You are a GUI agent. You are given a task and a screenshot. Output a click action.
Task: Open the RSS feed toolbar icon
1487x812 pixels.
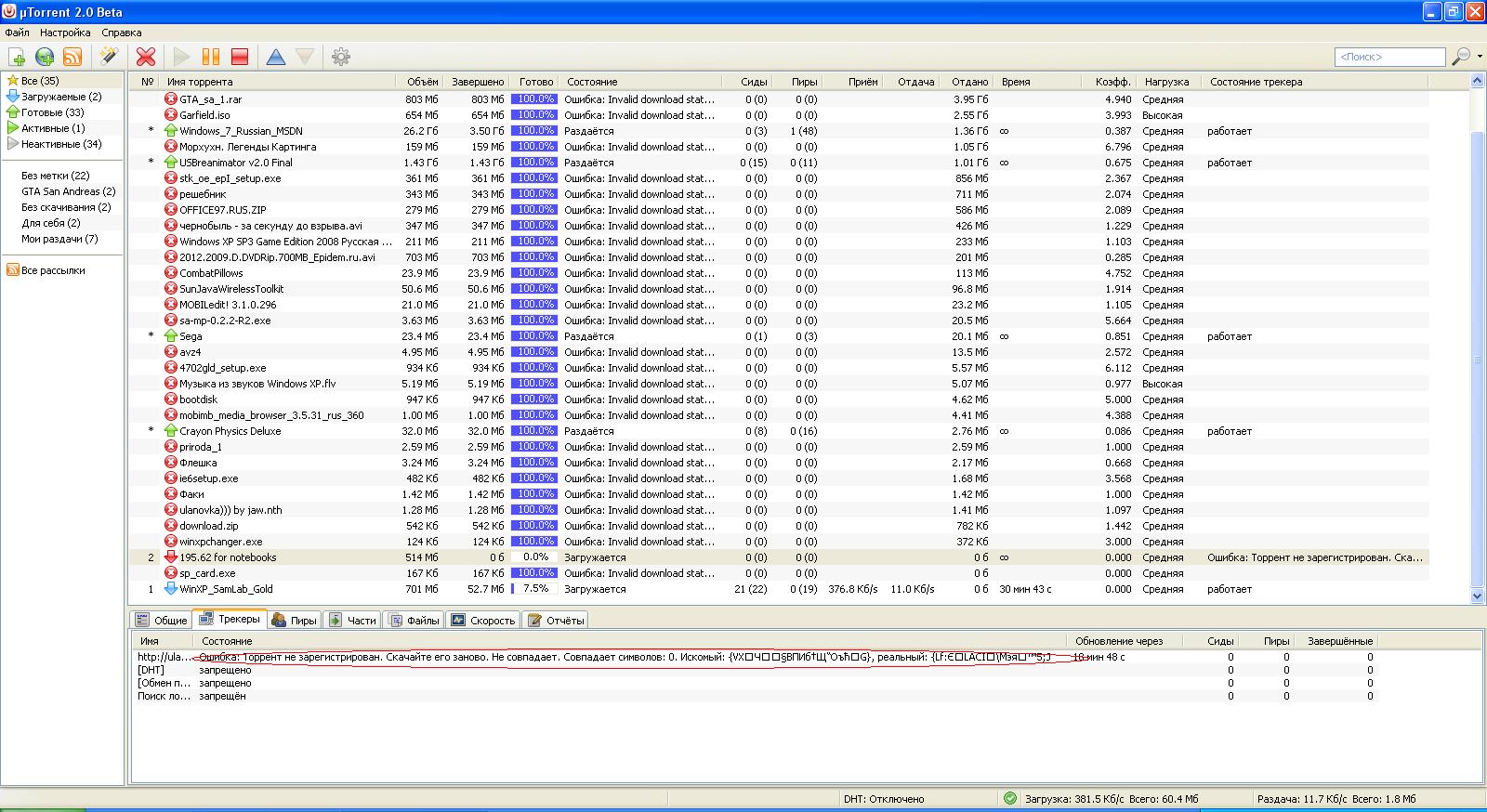[72, 57]
